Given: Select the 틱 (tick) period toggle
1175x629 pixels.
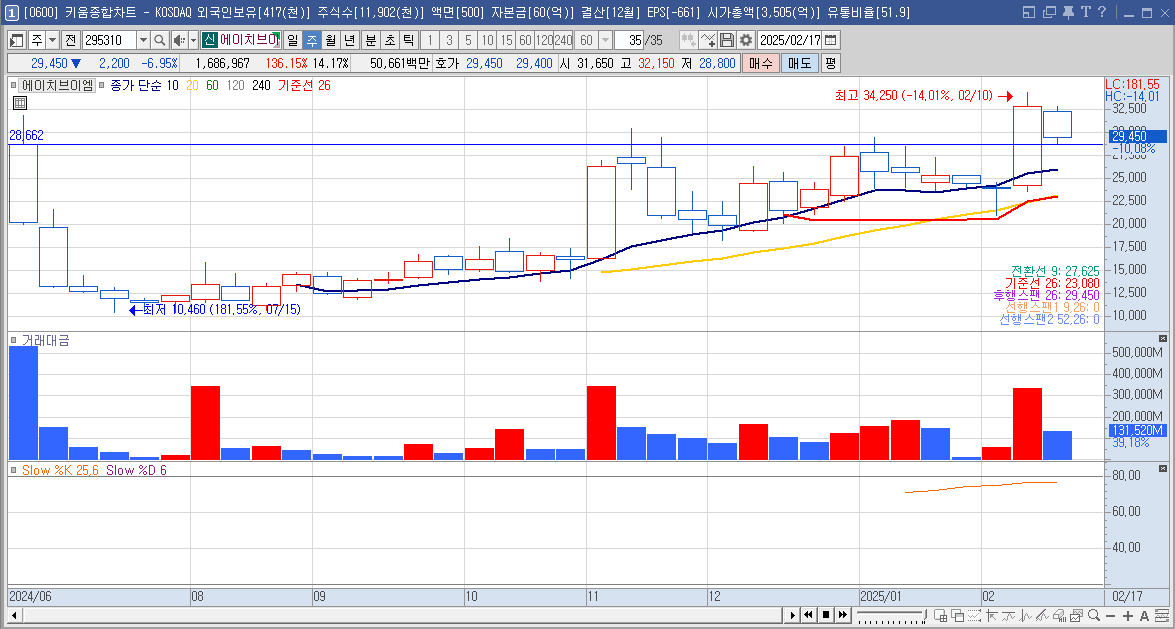Looking at the screenshot, I should pyautogui.click(x=408, y=40).
